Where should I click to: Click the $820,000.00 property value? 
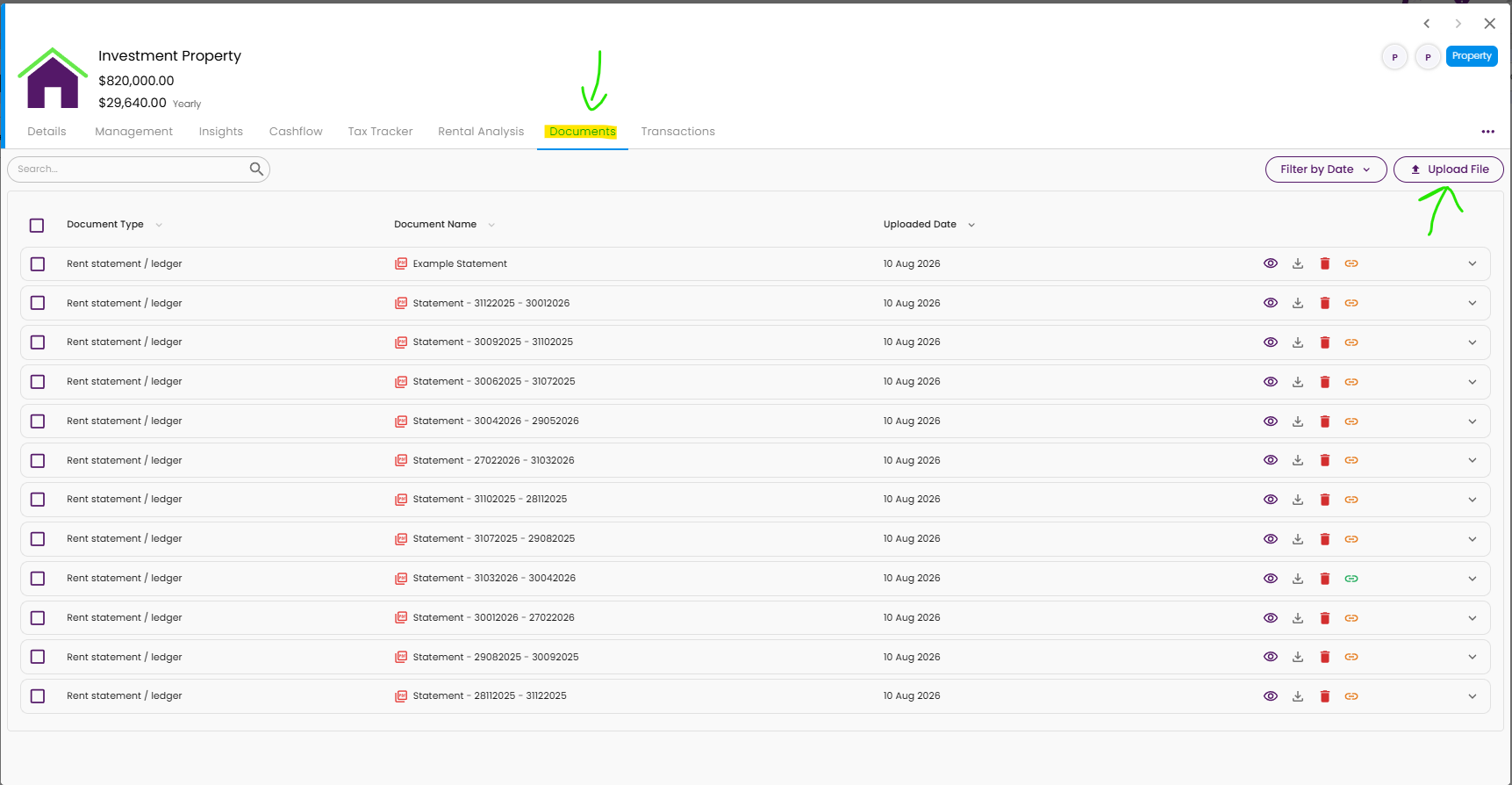pos(136,81)
